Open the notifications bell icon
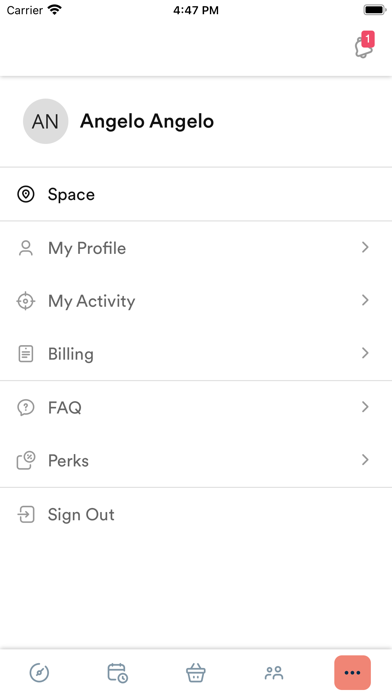 [x=364, y=45]
